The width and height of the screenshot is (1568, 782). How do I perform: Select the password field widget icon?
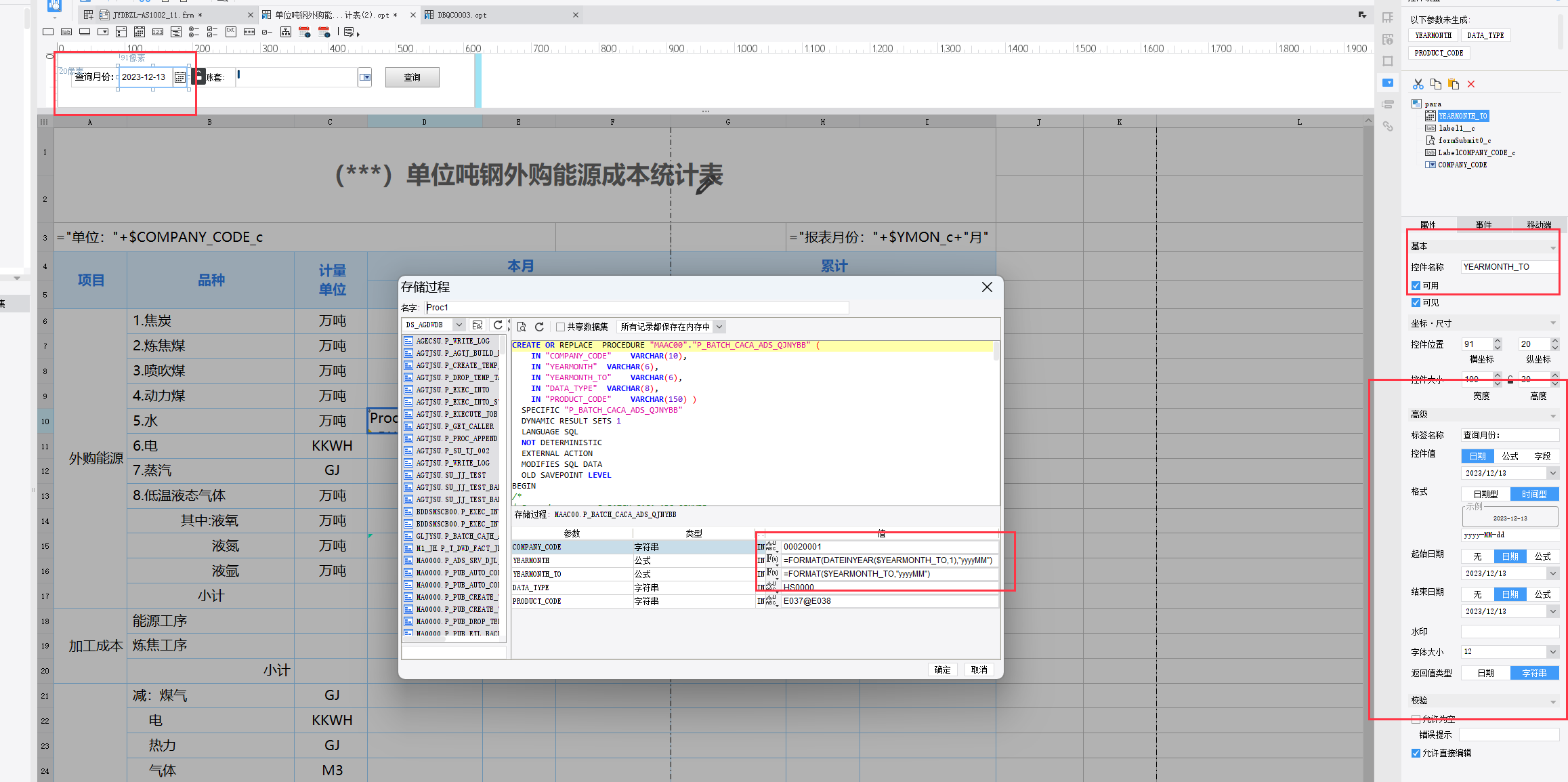(249, 32)
